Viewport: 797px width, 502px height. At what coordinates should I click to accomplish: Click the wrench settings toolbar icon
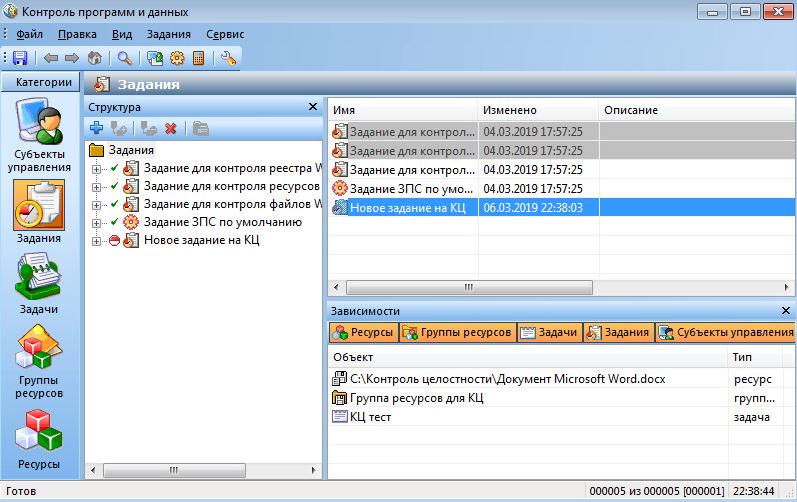pos(228,58)
